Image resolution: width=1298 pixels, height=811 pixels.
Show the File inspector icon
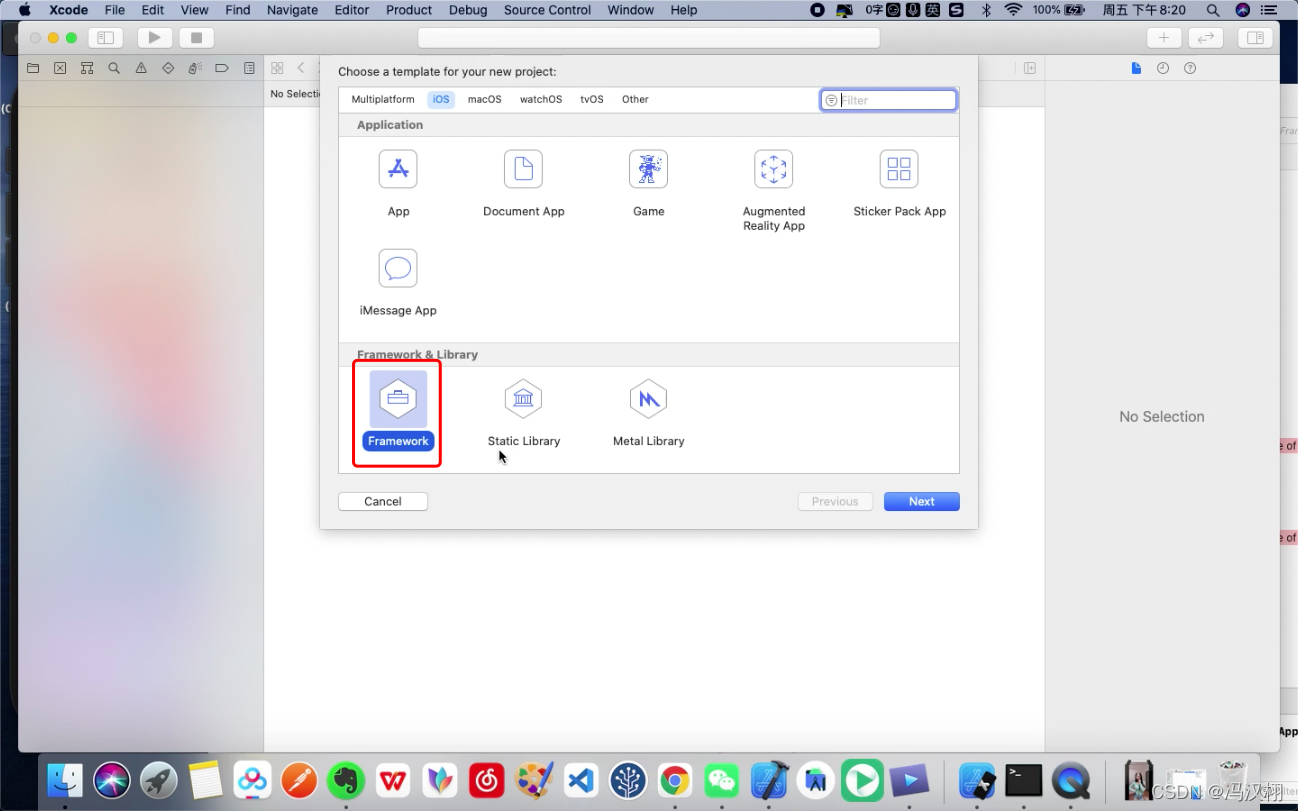(x=1136, y=68)
